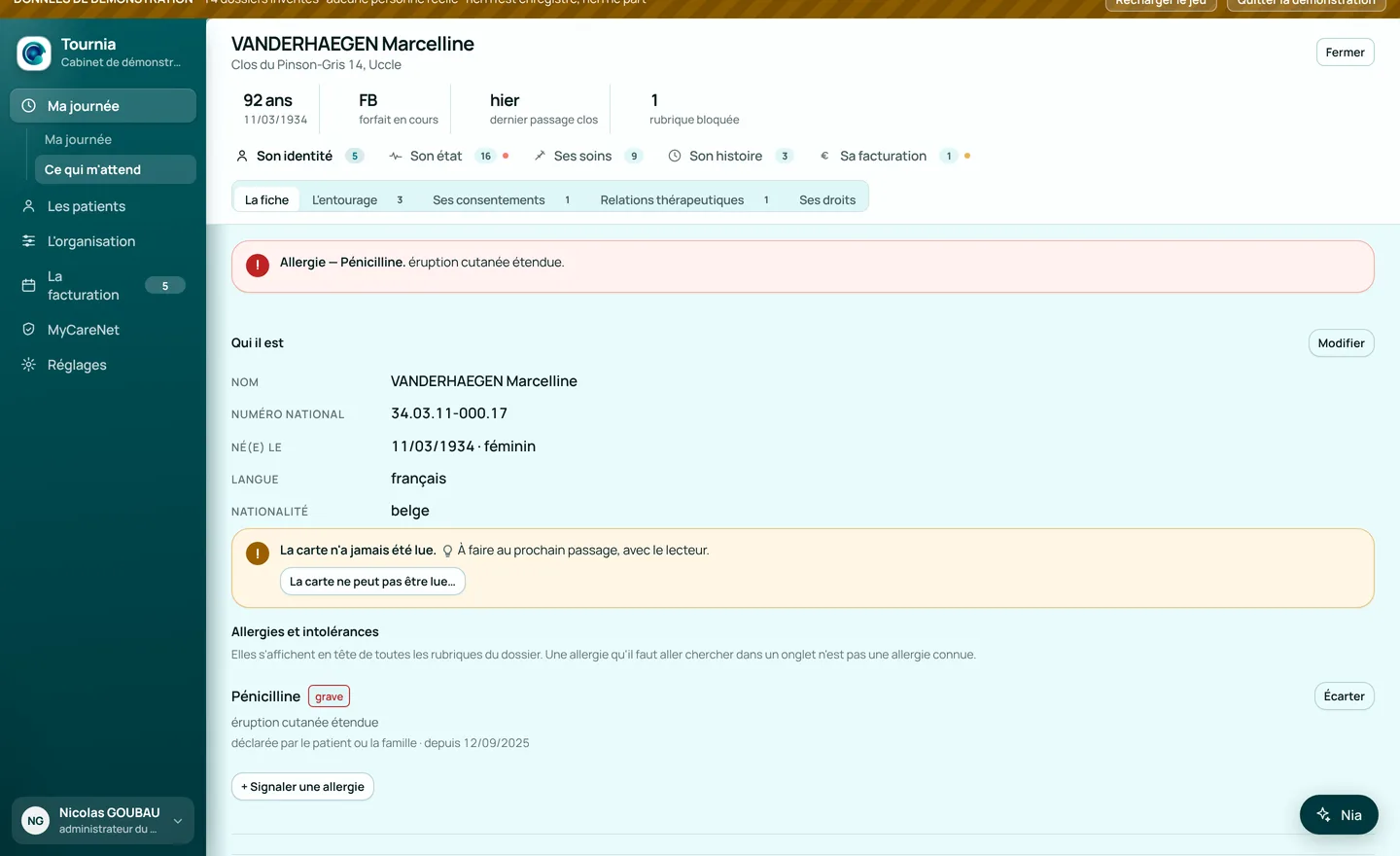Click the Tournia logo icon
Screen dimensions: 1400x856
34,53
